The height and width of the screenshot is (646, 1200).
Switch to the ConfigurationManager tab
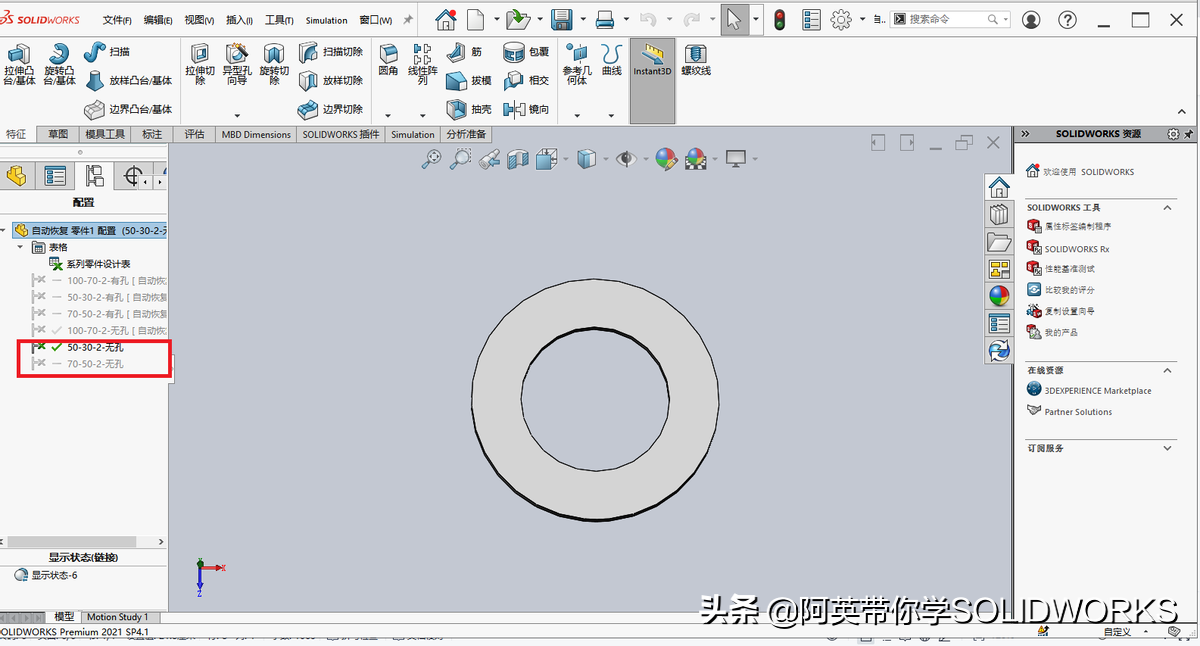click(x=94, y=177)
